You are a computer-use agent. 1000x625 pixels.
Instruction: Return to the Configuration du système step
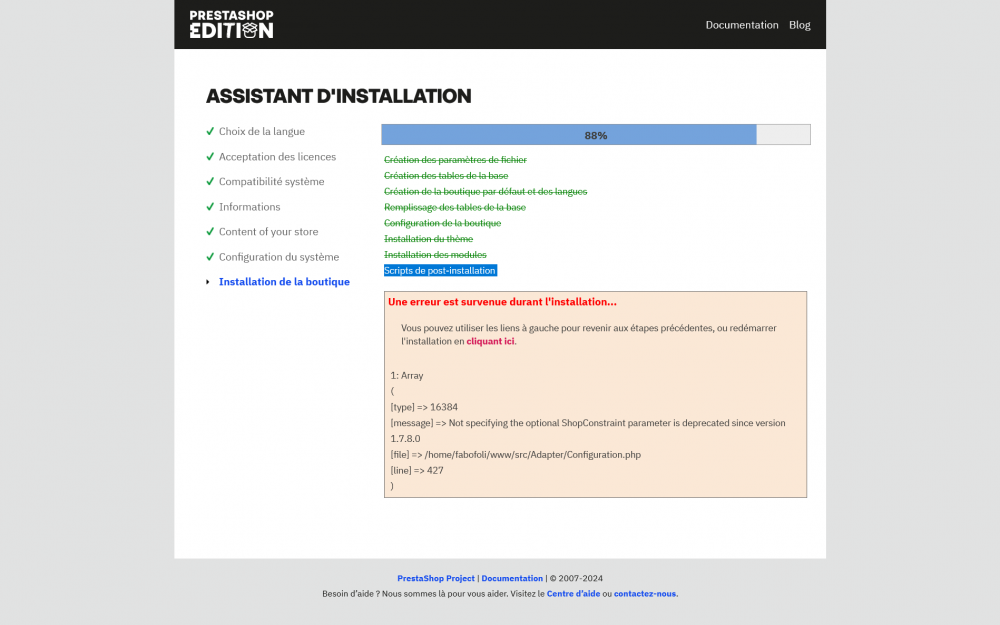point(279,256)
